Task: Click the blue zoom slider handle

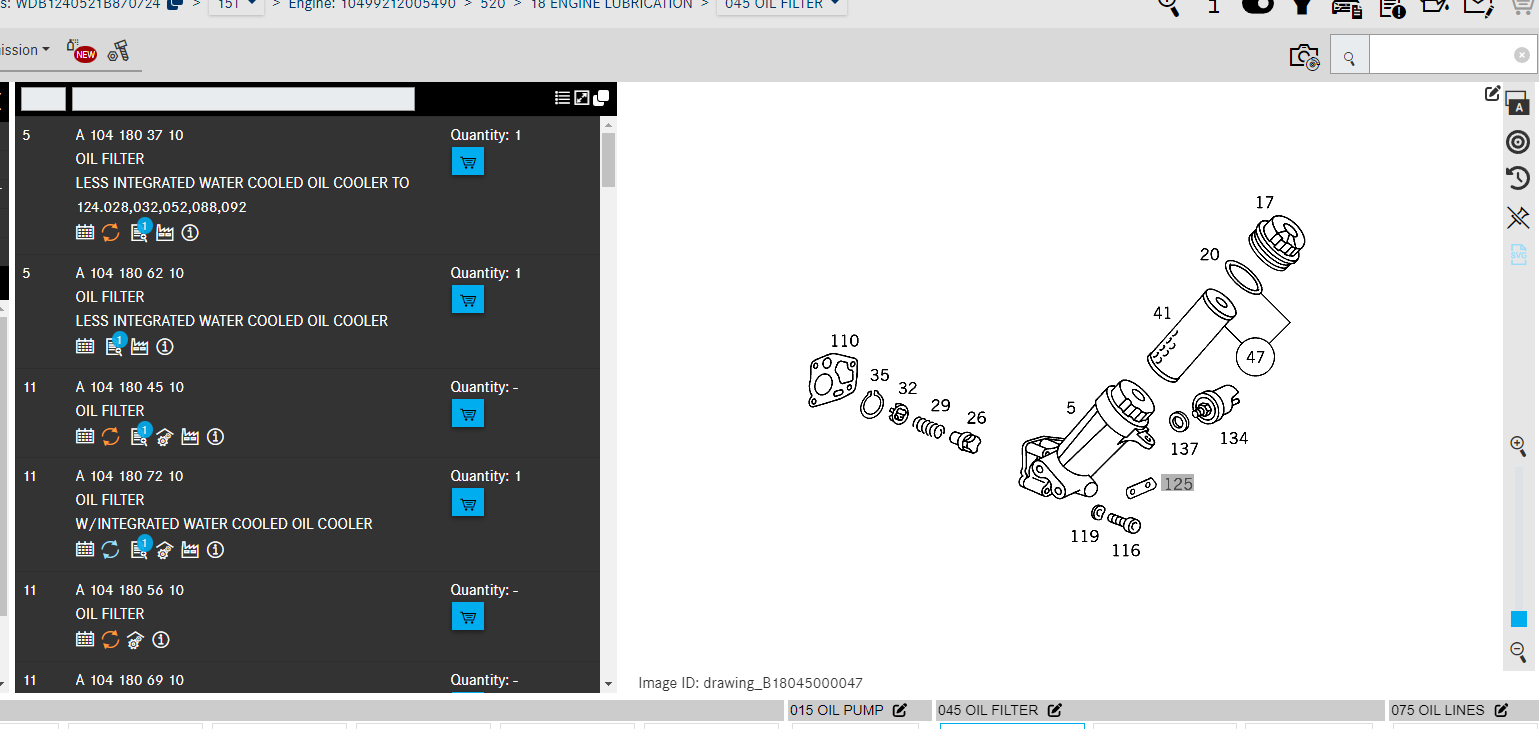Action: pos(1518,619)
